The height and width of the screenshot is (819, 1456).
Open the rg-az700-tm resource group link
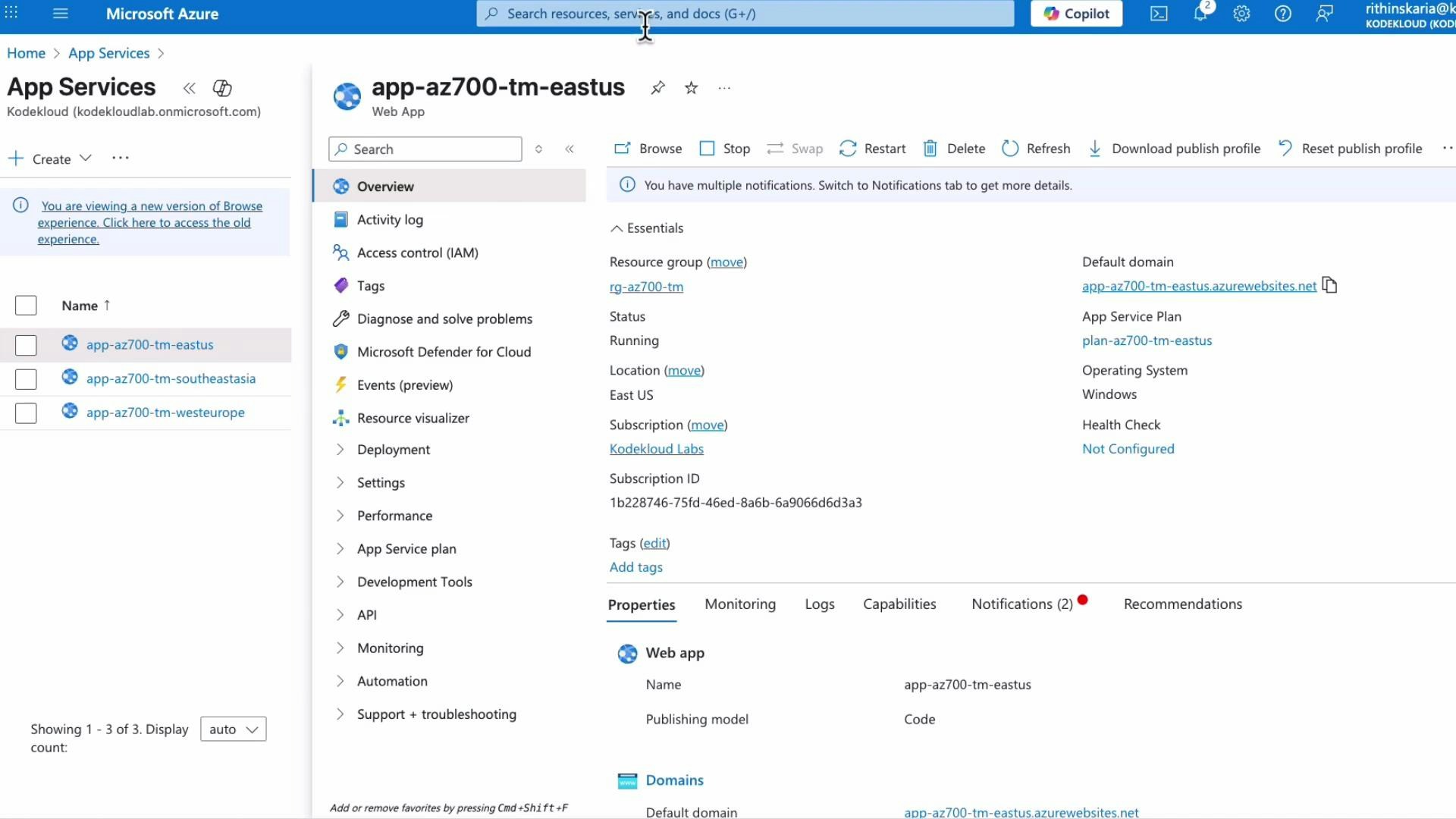(x=646, y=287)
